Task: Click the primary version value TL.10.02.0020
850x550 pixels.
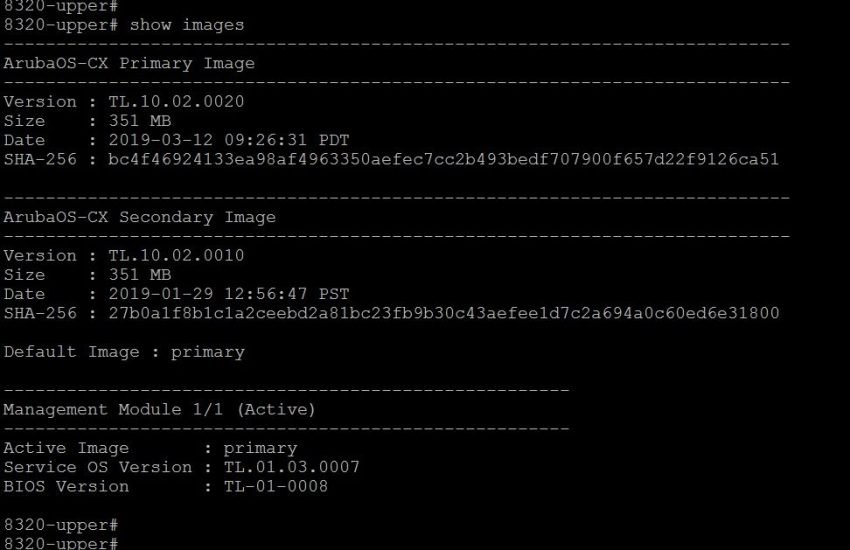Action: 176,101
